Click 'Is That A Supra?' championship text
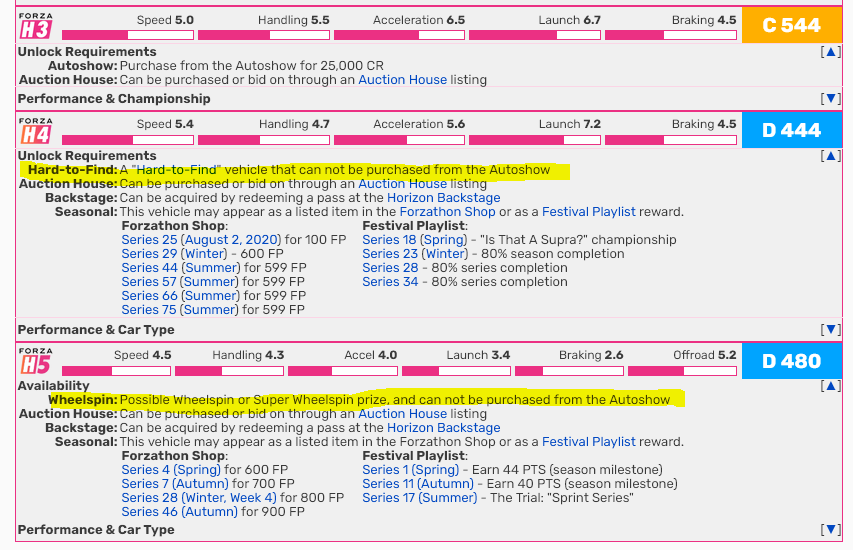Viewport: 853px width, 550px height. [578, 240]
